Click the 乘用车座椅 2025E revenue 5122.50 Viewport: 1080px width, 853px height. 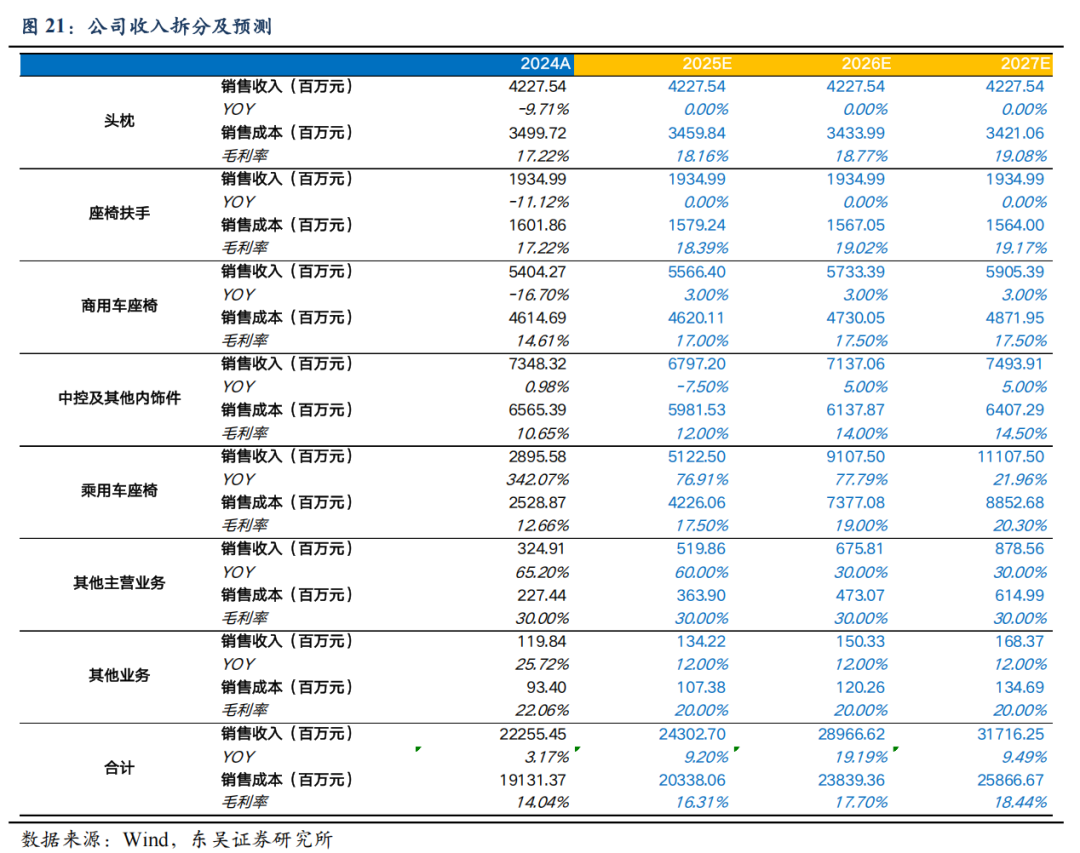(696, 456)
